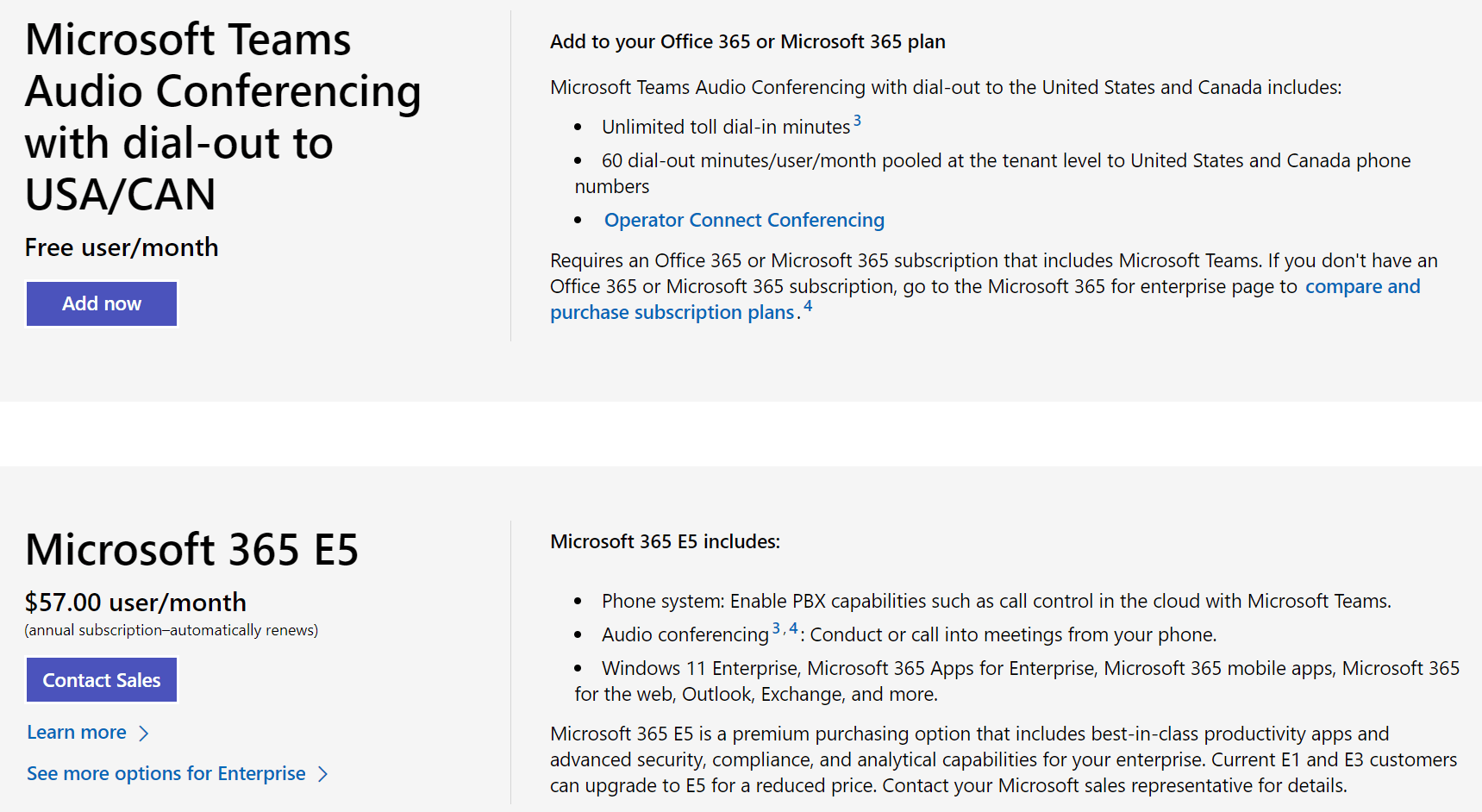Select the Microsoft 365 E5 heading
The height and width of the screenshot is (812, 1482).
[191, 549]
